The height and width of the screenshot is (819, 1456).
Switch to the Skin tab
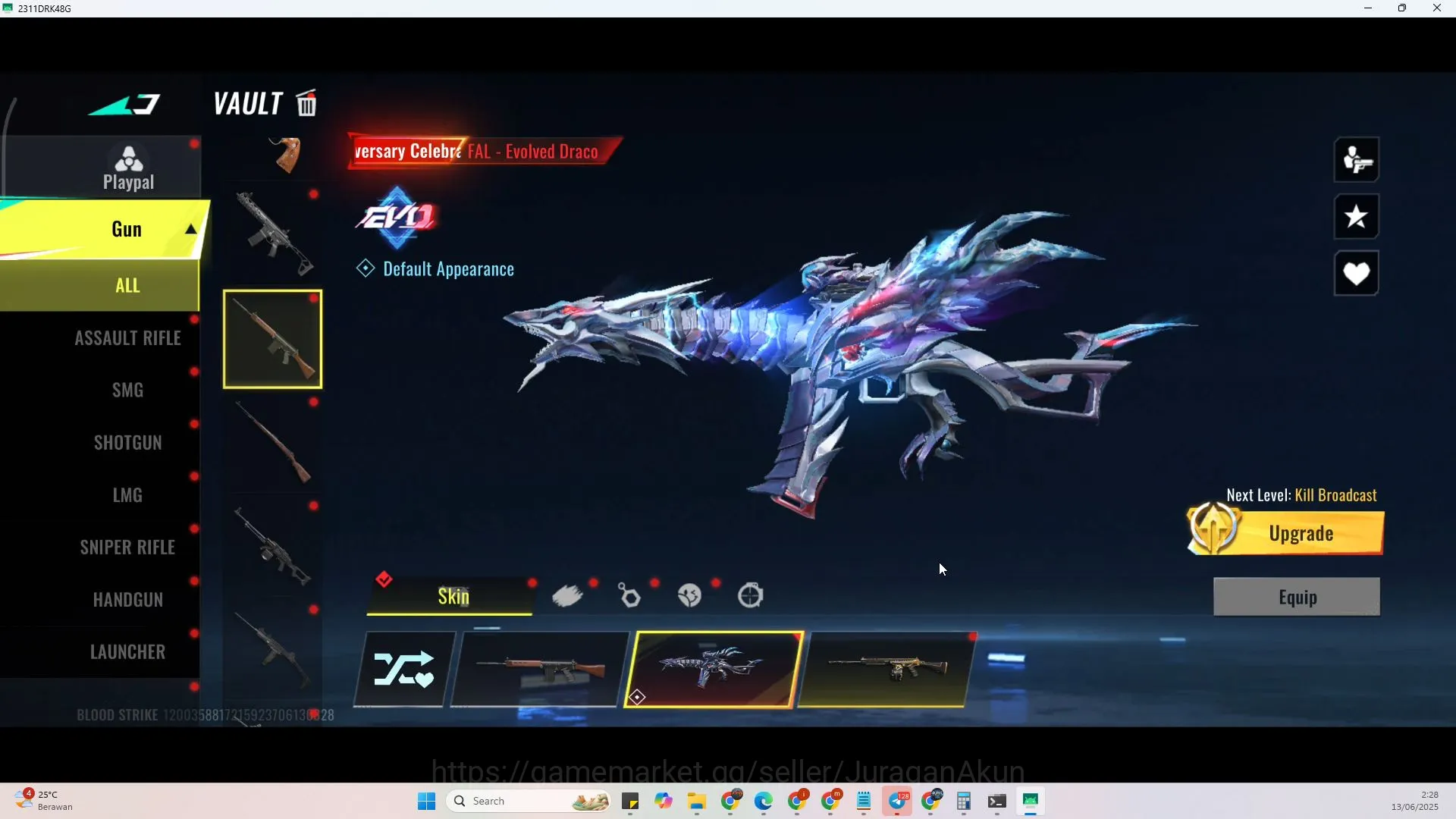click(x=450, y=596)
